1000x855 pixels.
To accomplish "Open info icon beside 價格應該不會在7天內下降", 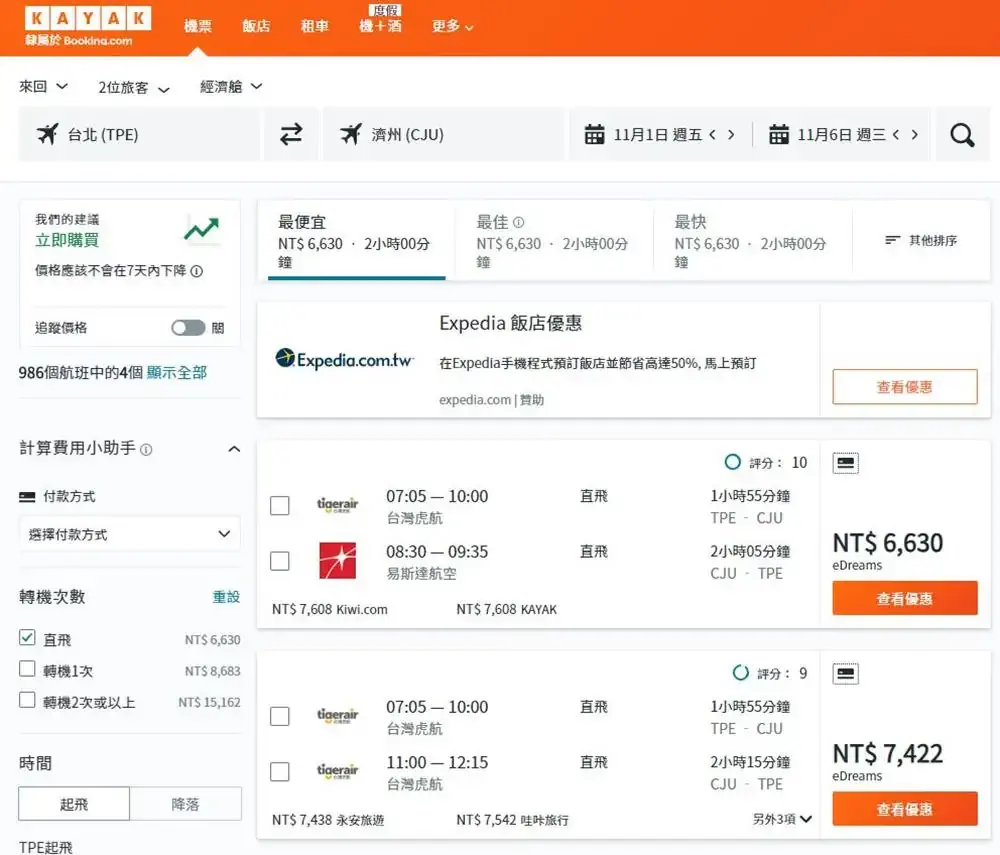I will click(x=197, y=271).
